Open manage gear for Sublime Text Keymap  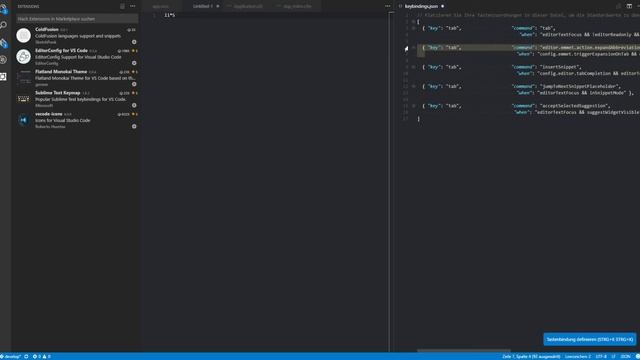134,105
